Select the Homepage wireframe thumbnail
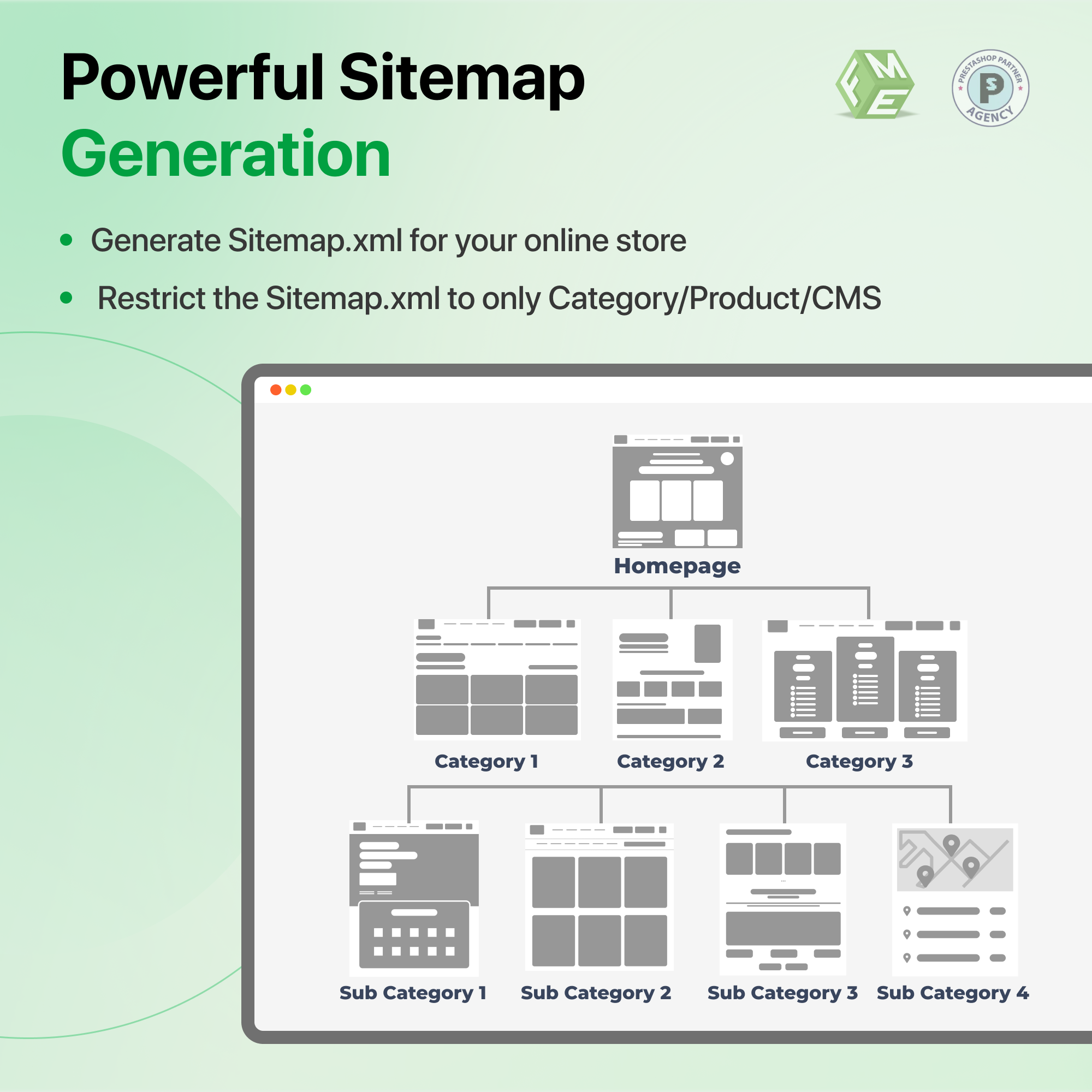1092x1092 pixels. [677, 491]
